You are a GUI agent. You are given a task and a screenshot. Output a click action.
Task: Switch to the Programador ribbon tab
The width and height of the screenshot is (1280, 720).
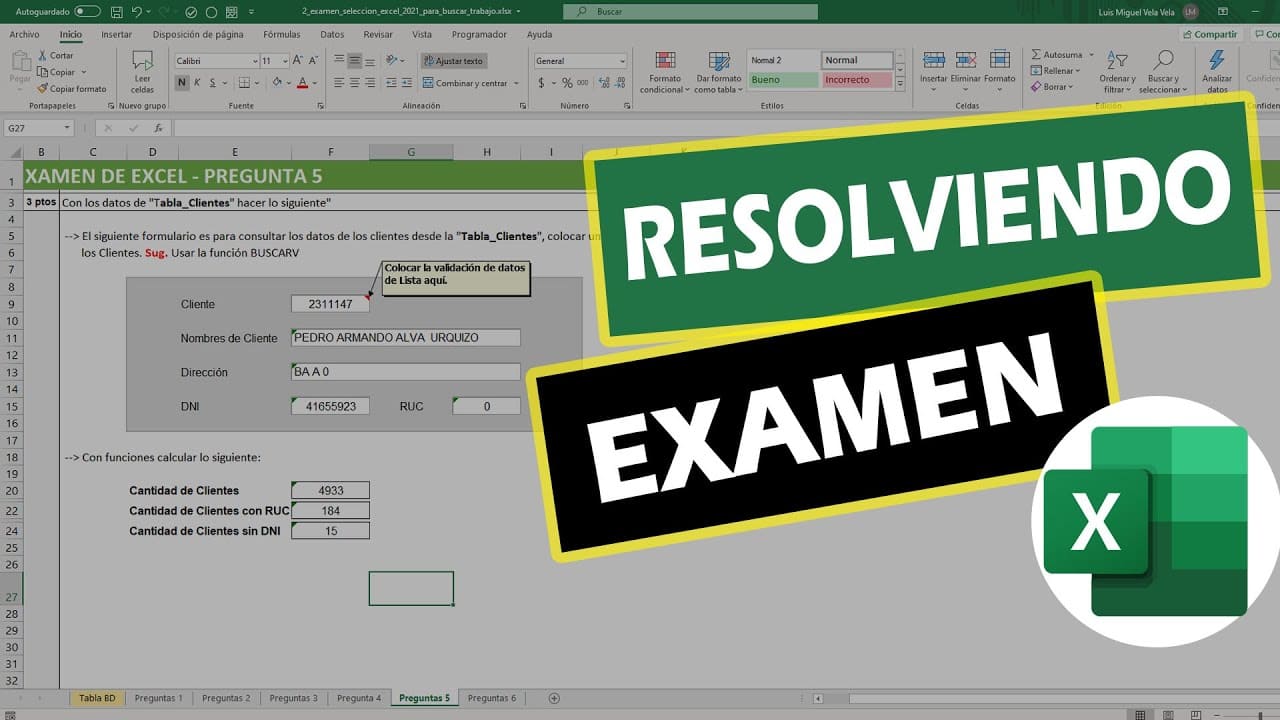[479, 34]
